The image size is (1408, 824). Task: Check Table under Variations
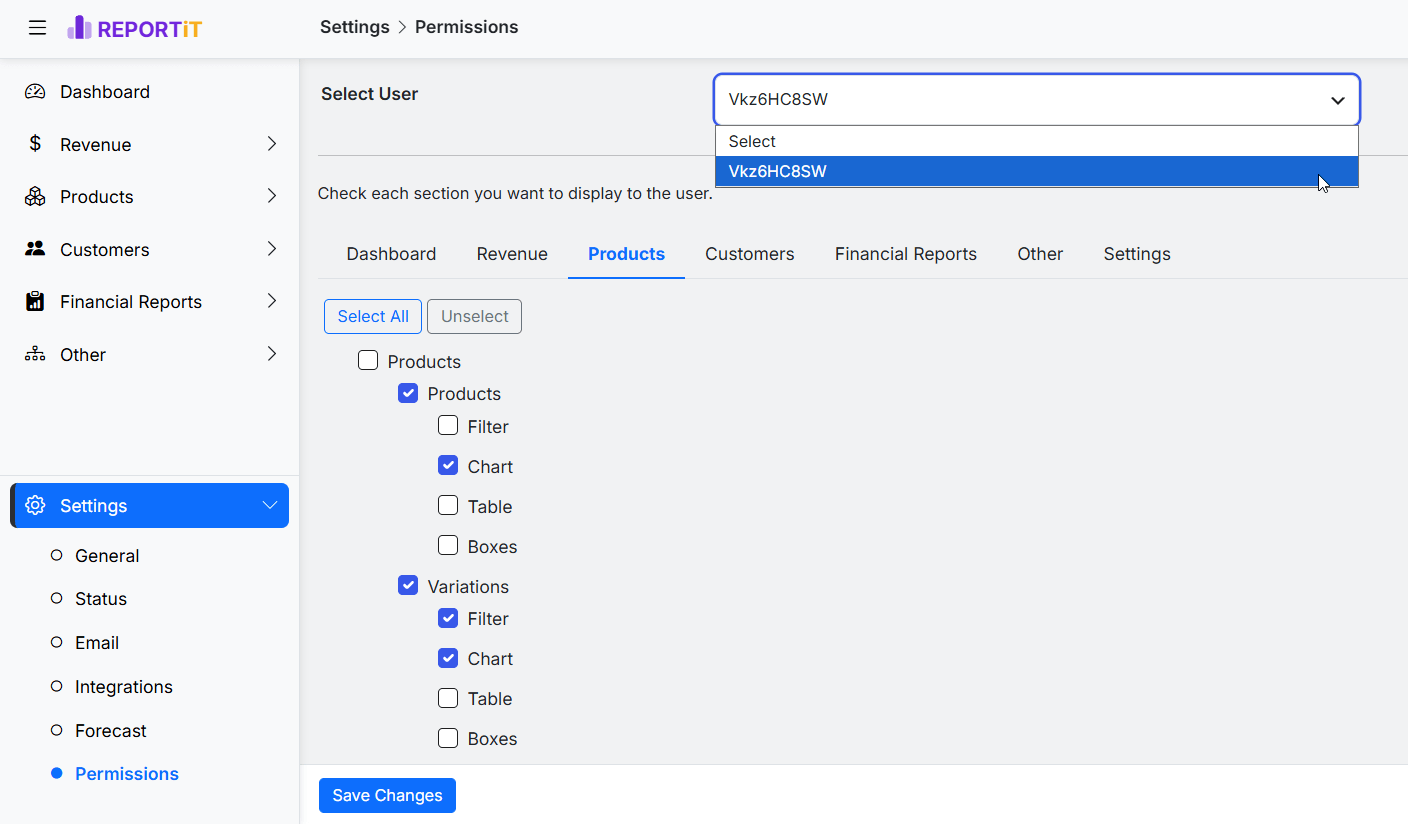tap(448, 698)
